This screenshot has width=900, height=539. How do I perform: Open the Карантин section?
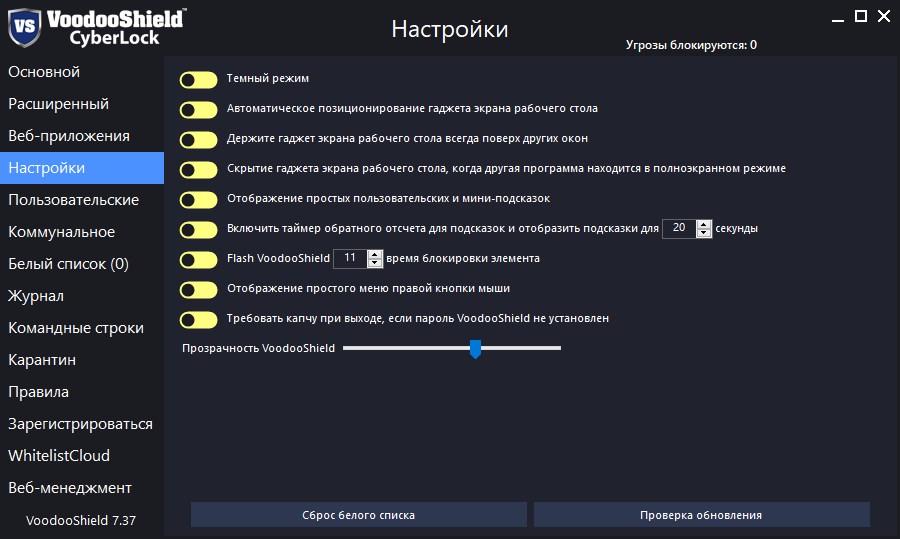tap(42, 360)
